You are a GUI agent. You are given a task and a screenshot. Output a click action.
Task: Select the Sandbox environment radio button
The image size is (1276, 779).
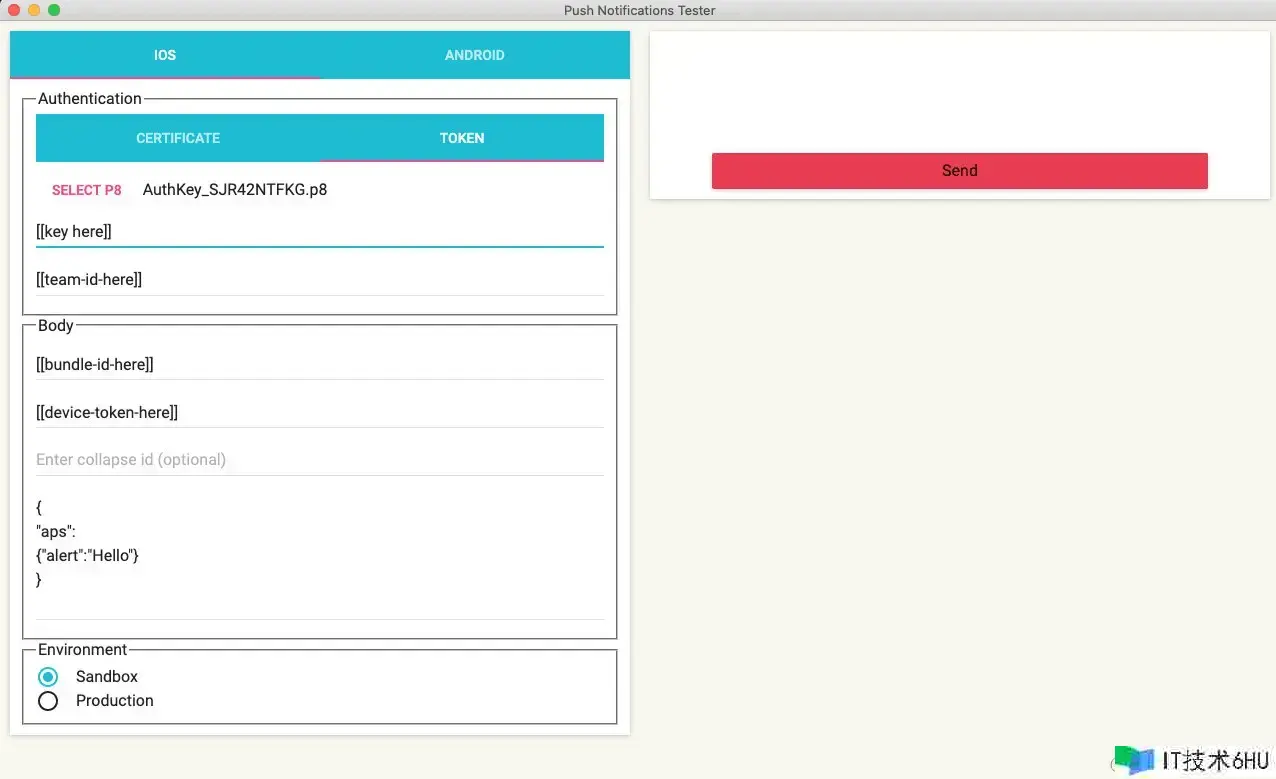tap(48, 677)
